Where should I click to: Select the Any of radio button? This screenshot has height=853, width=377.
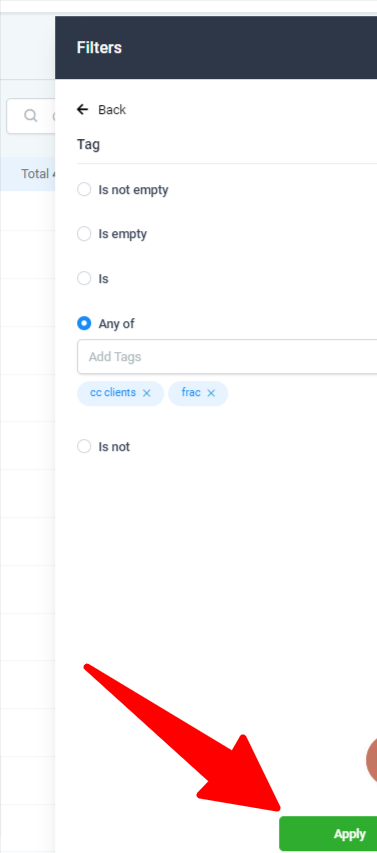point(84,324)
